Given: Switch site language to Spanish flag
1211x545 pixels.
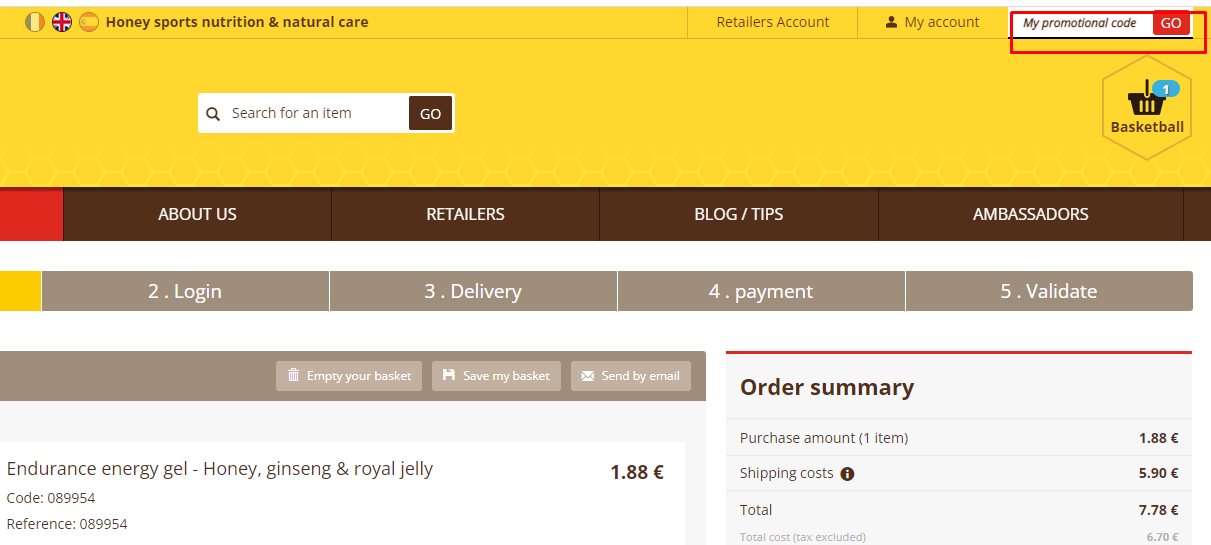Looking at the screenshot, I should click(x=89, y=22).
